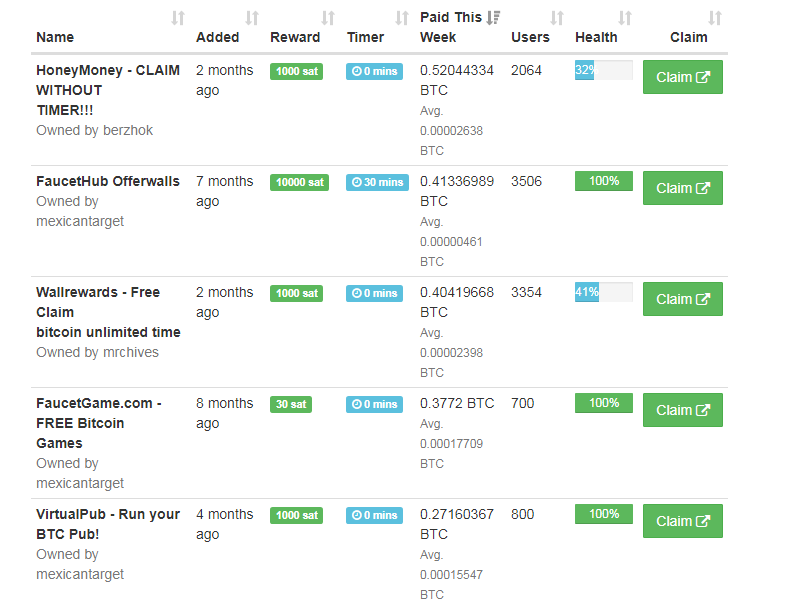Viewport: 788px width, 607px height.
Task: Click the Claim column sort icon
Action: (715, 18)
